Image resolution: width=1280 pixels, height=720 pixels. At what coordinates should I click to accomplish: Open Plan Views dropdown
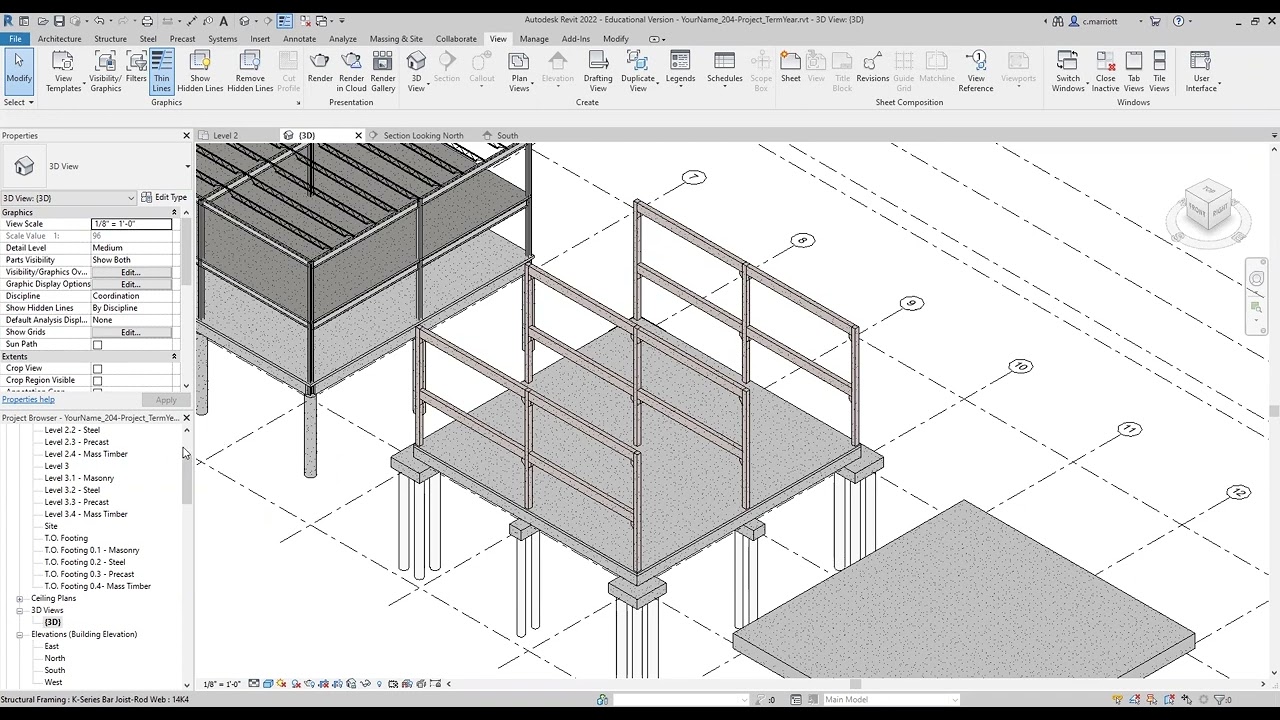519,71
